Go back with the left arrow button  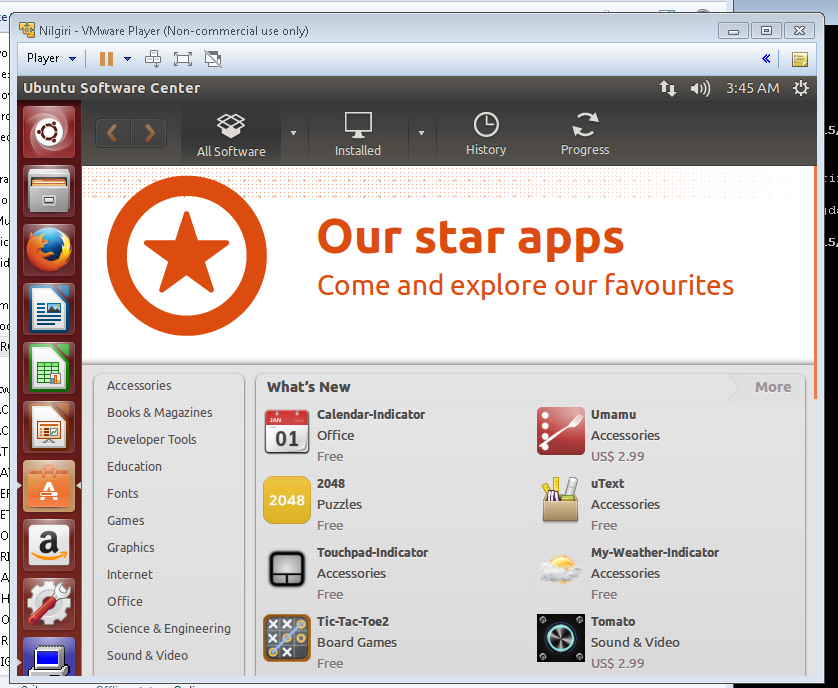113,133
